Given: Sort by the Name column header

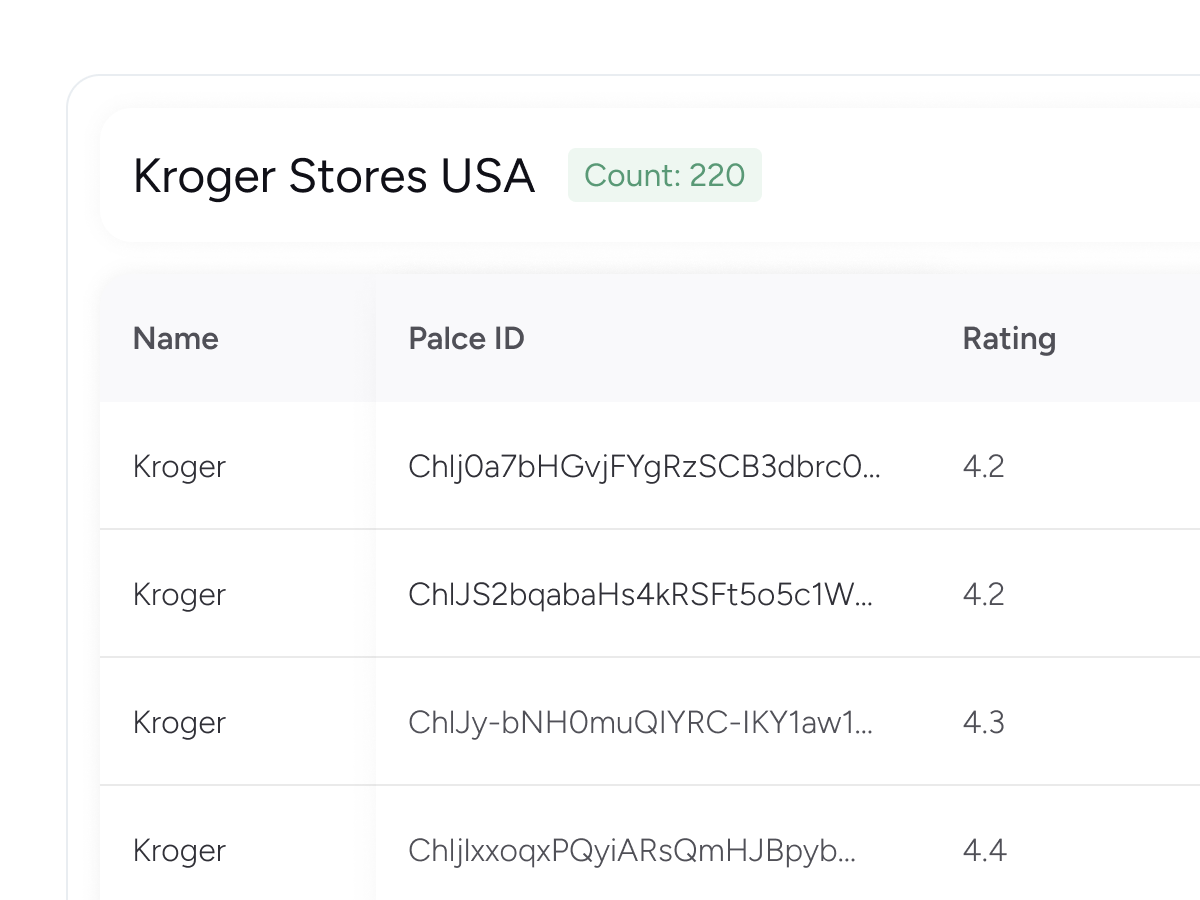Looking at the screenshot, I should coord(175,339).
